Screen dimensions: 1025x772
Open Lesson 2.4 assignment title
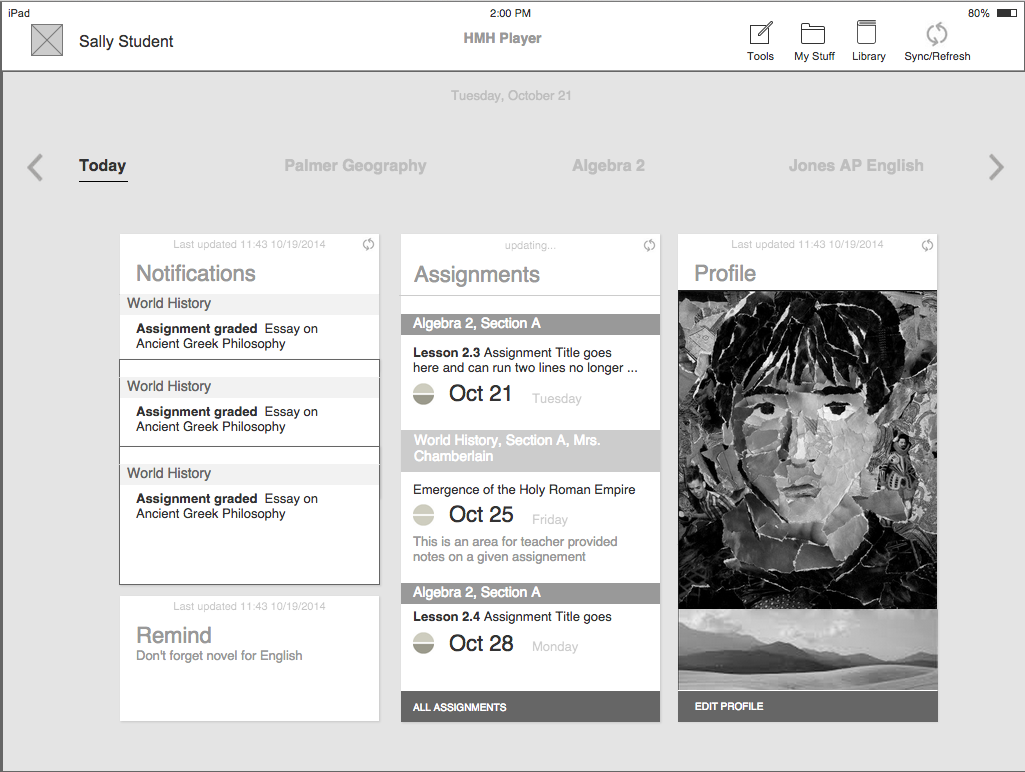coord(512,616)
